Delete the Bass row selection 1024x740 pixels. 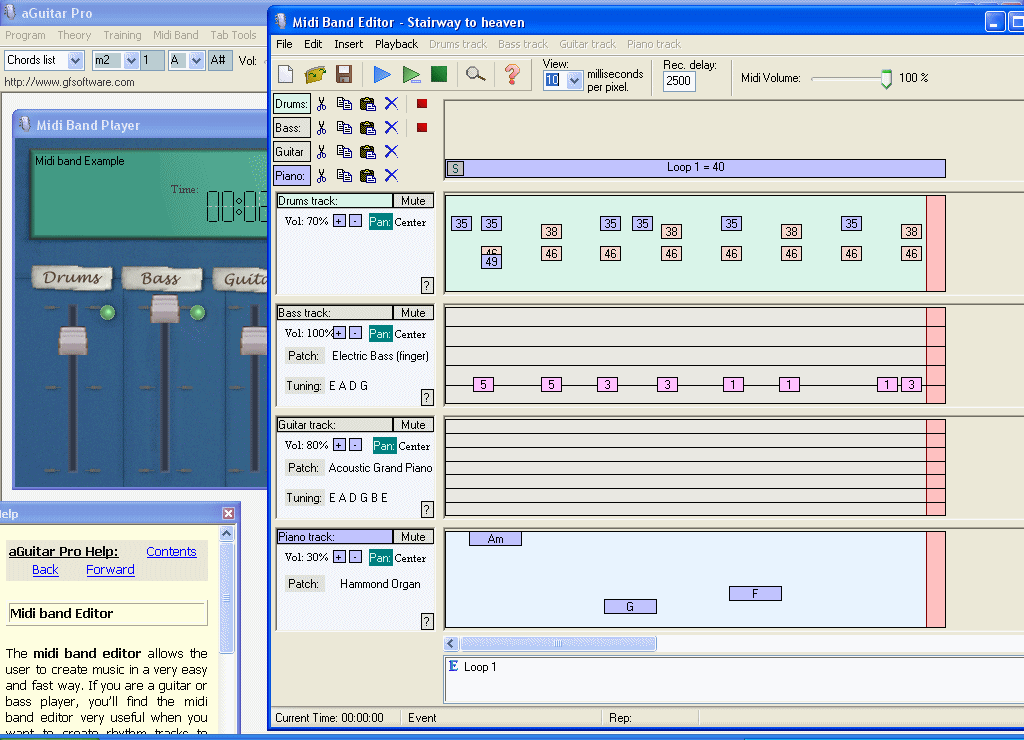(x=391, y=127)
